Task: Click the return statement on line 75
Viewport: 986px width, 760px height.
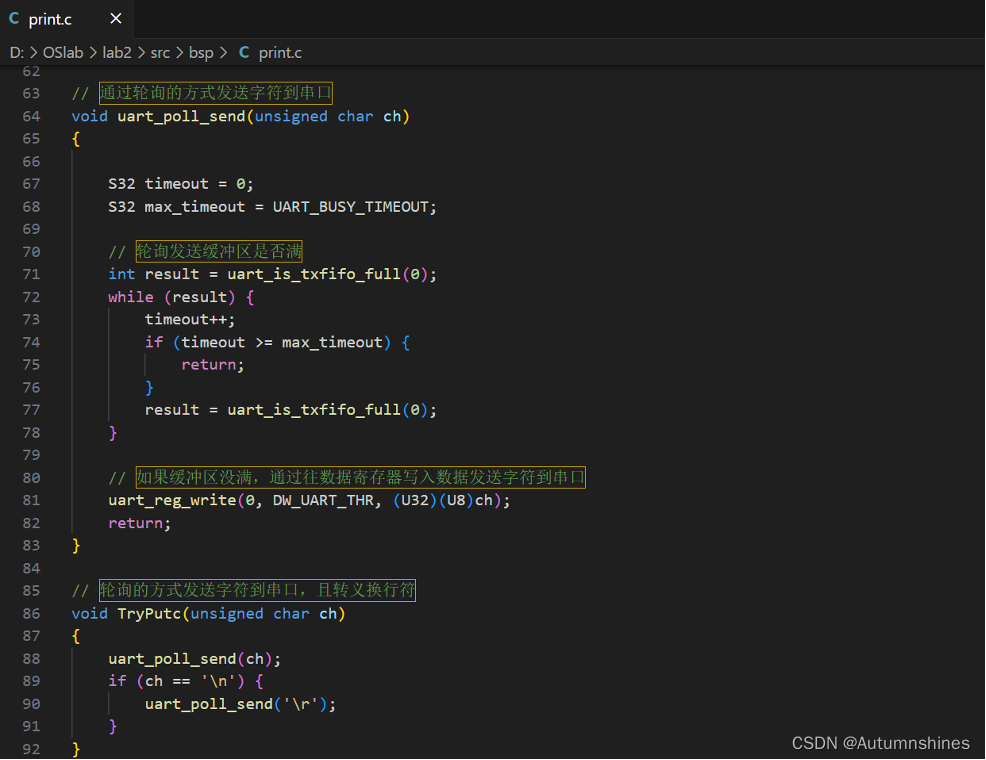Action: coord(209,364)
